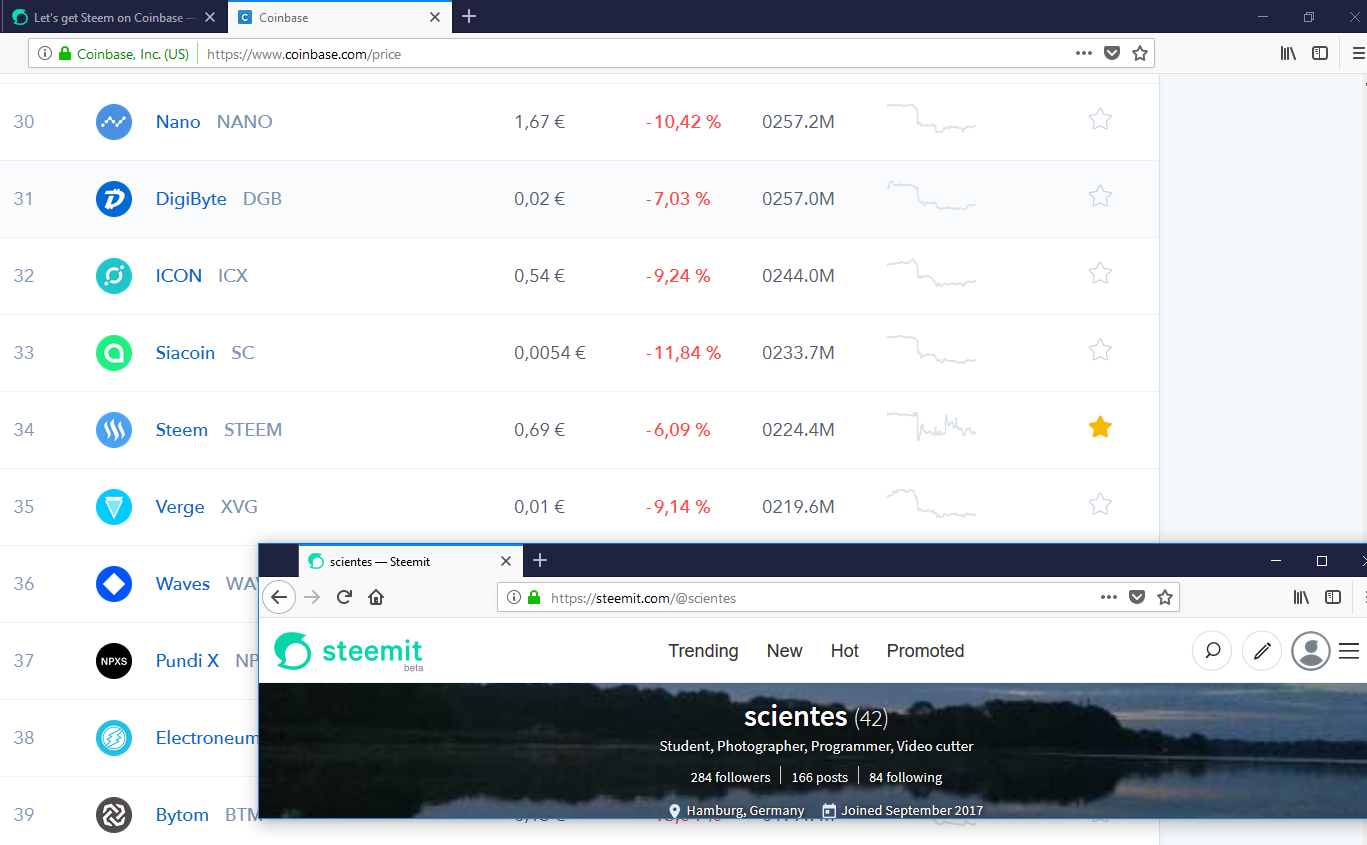Viewport: 1367px width, 845px height.
Task: Switch to the 'Let's get Steem on Coinbase' tab
Action: click(113, 17)
